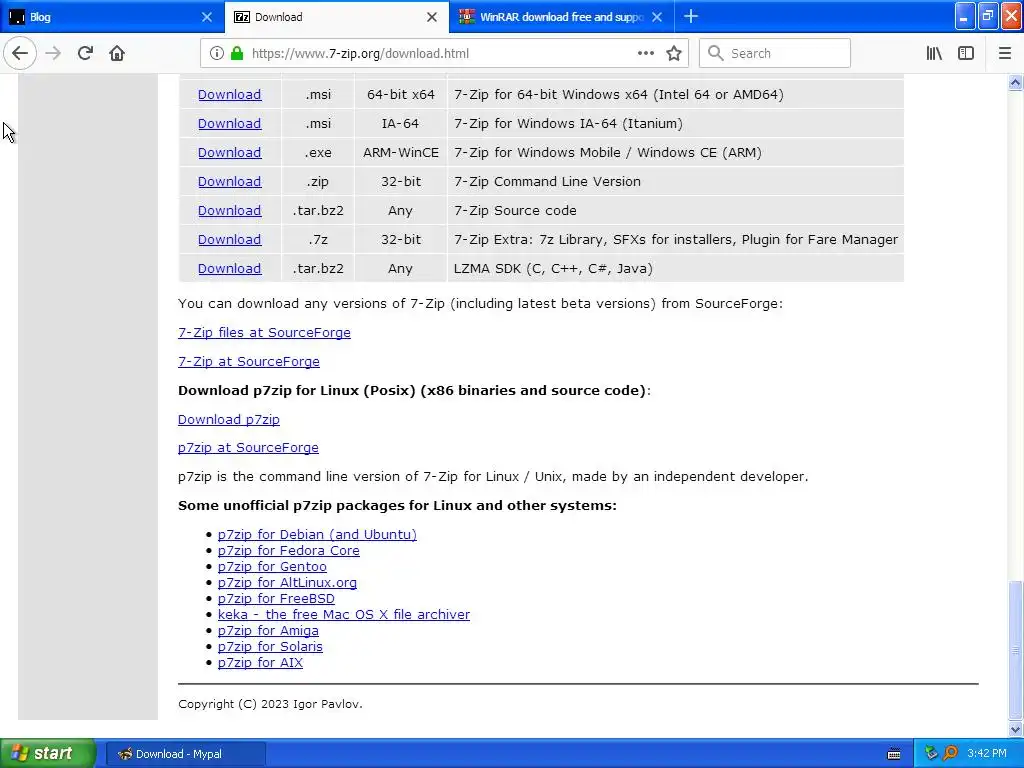Close the Download tab

click(432, 17)
